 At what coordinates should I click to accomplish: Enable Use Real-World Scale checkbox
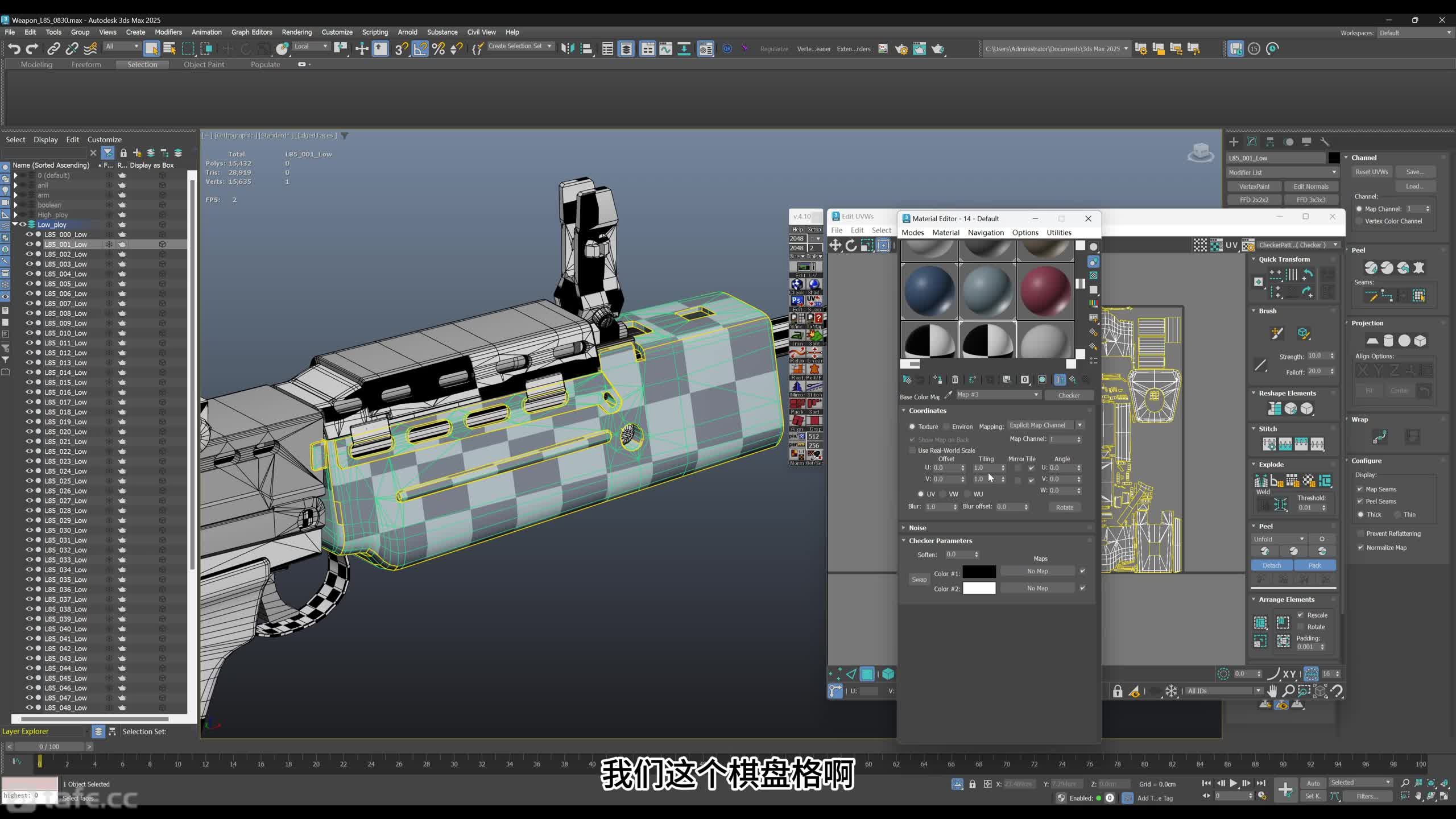912,450
